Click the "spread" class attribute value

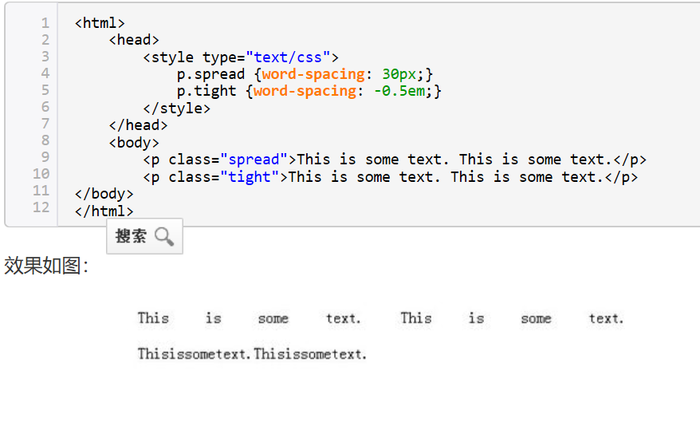tap(254, 160)
